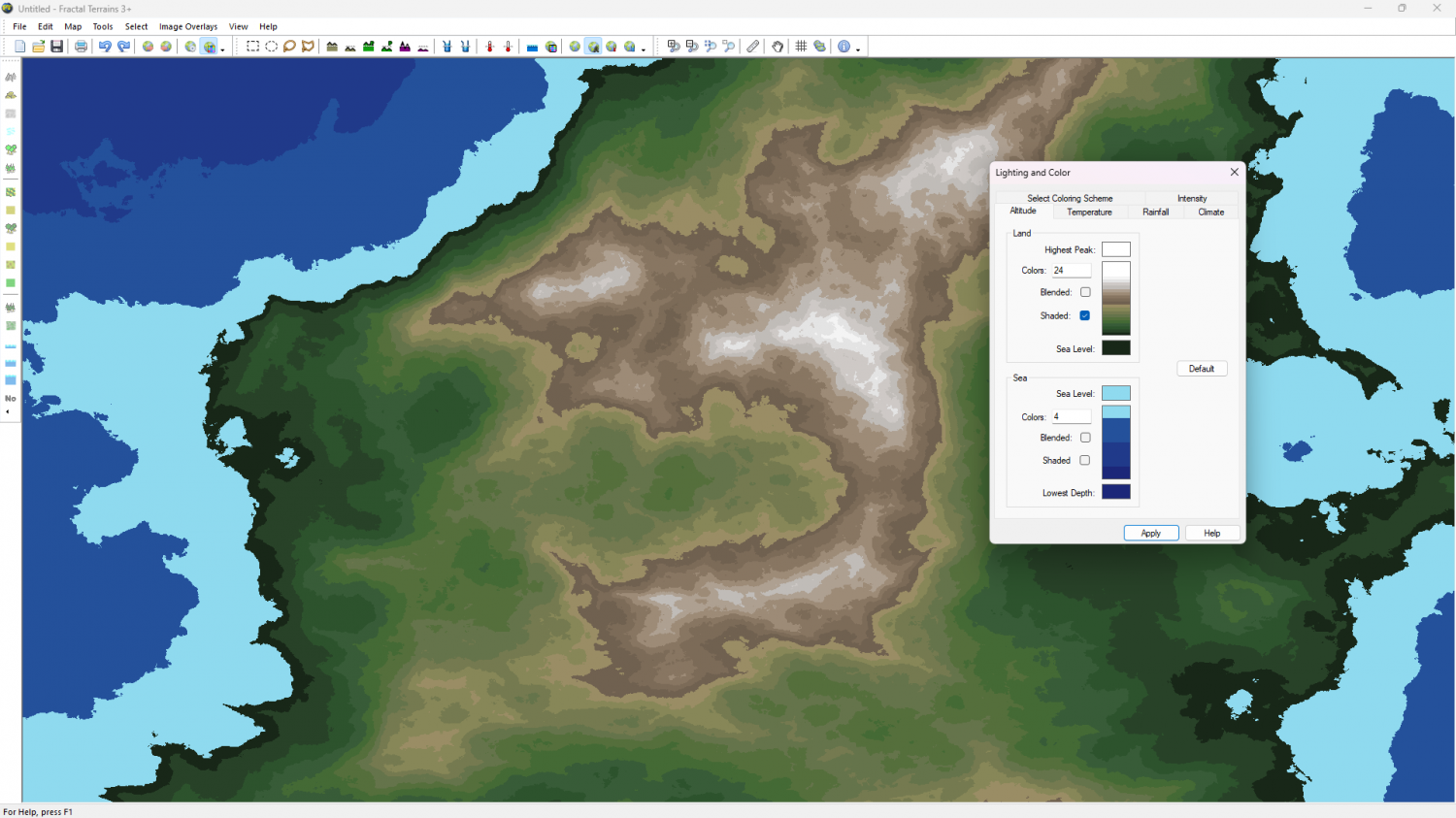
Task: Open a file with the folder icon
Action: [x=39, y=47]
